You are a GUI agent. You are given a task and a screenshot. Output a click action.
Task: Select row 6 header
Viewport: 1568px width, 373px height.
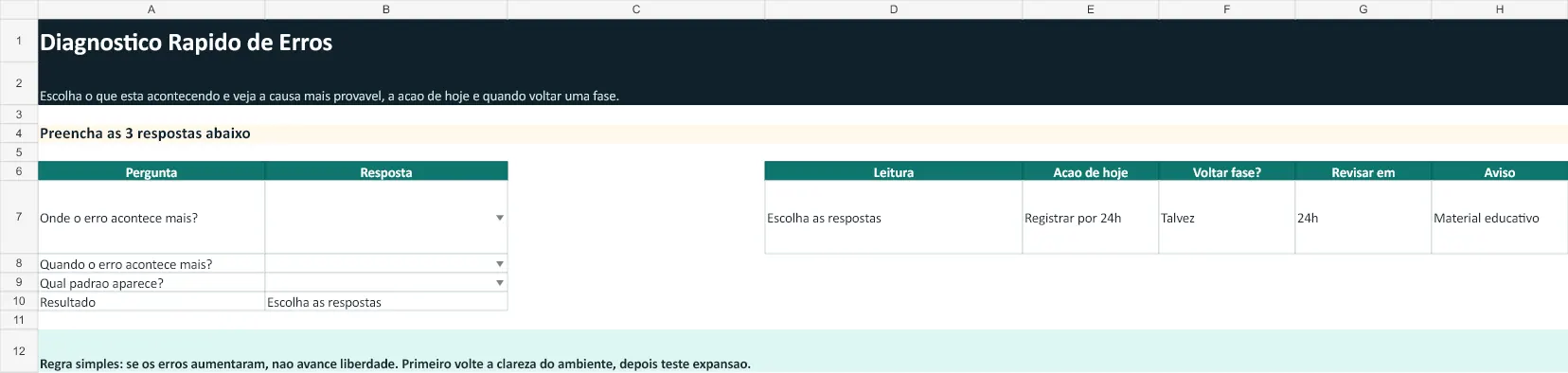point(19,171)
